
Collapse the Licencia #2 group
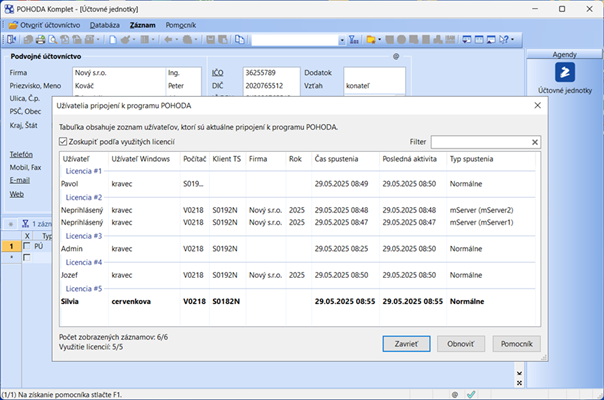click(x=84, y=197)
